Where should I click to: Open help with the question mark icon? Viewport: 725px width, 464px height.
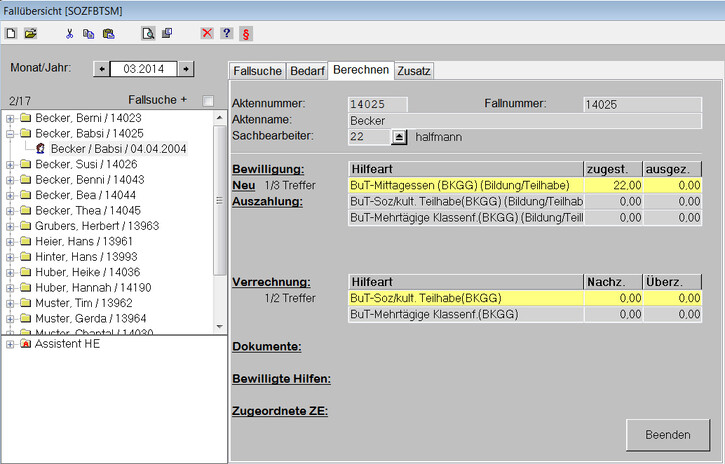click(226, 33)
